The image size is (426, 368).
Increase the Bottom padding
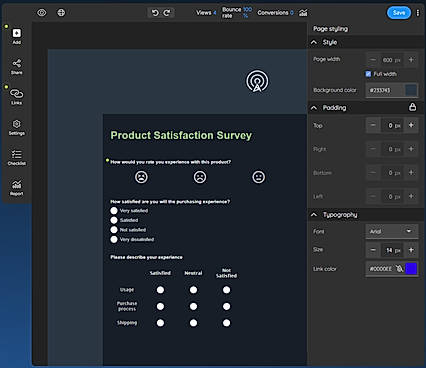[x=411, y=173]
